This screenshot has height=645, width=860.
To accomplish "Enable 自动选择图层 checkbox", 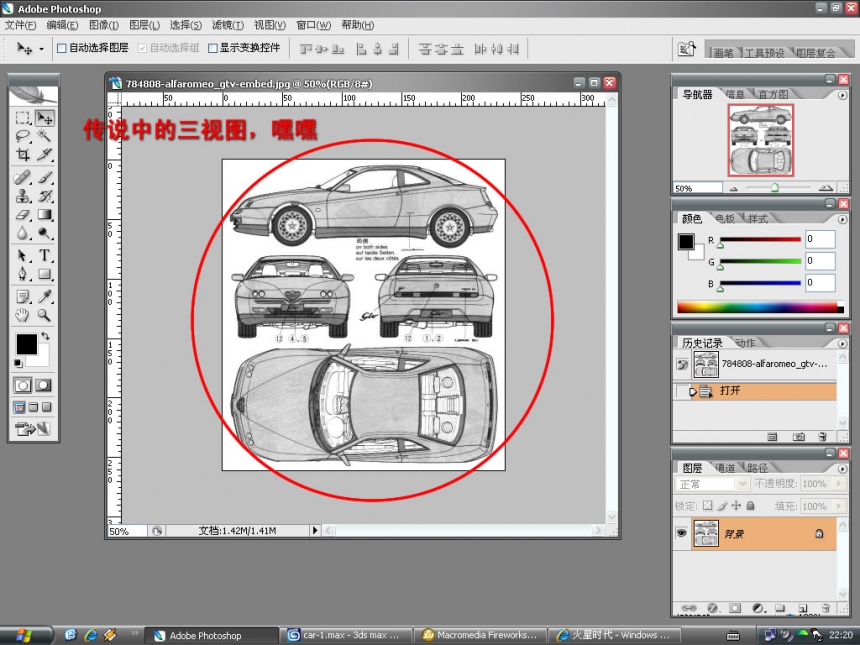I will 62,48.
